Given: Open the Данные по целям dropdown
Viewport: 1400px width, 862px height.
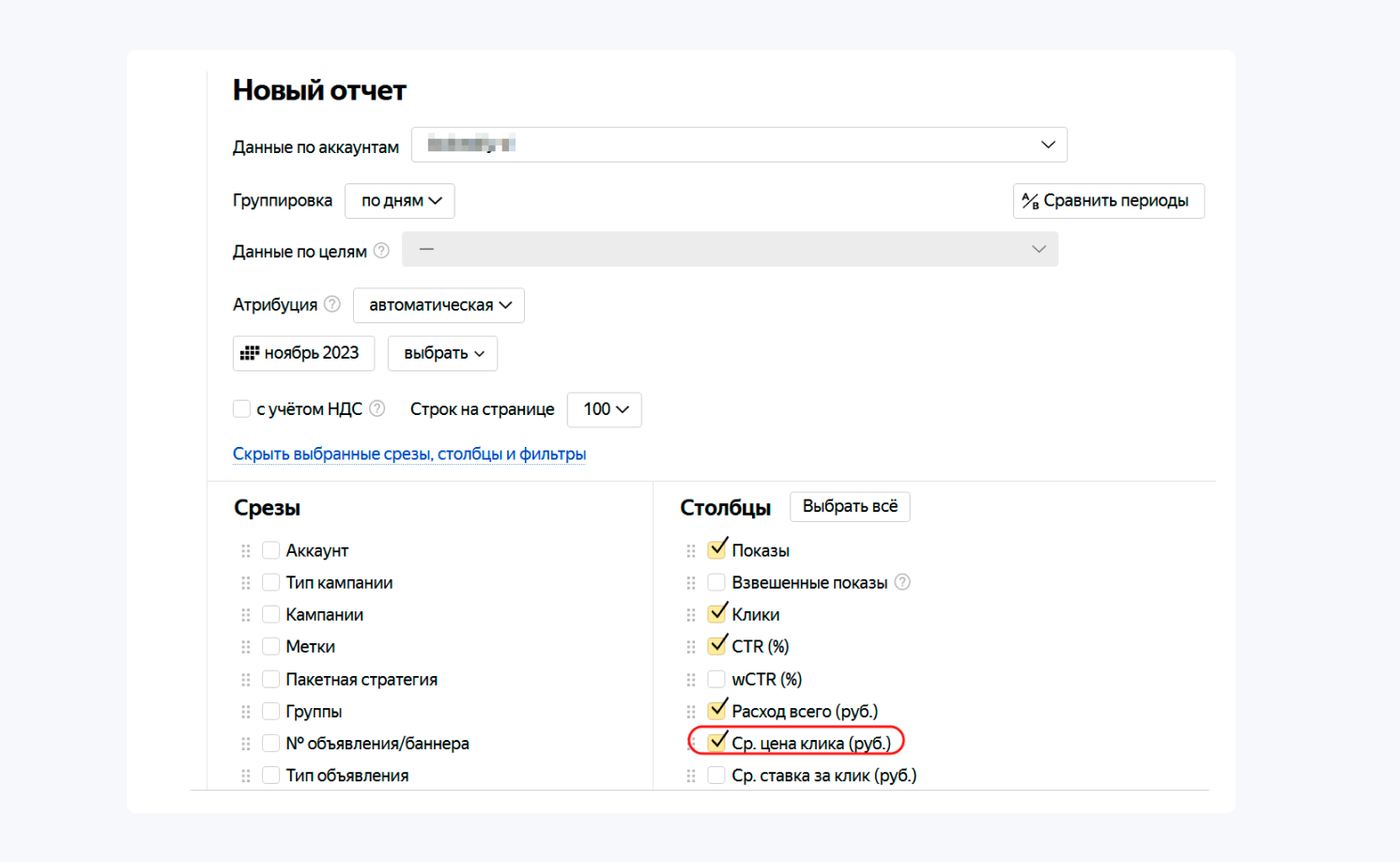Looking at the screenshot, I should [730, 249].
